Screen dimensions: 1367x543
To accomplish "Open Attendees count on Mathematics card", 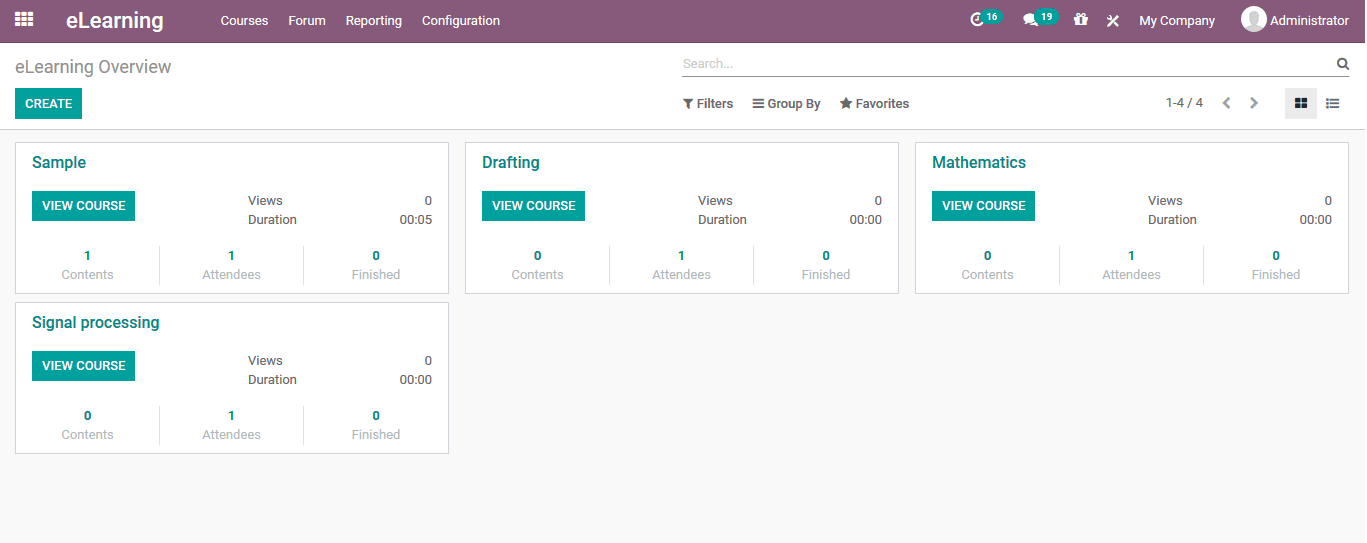I will (x=1131, y=265).
